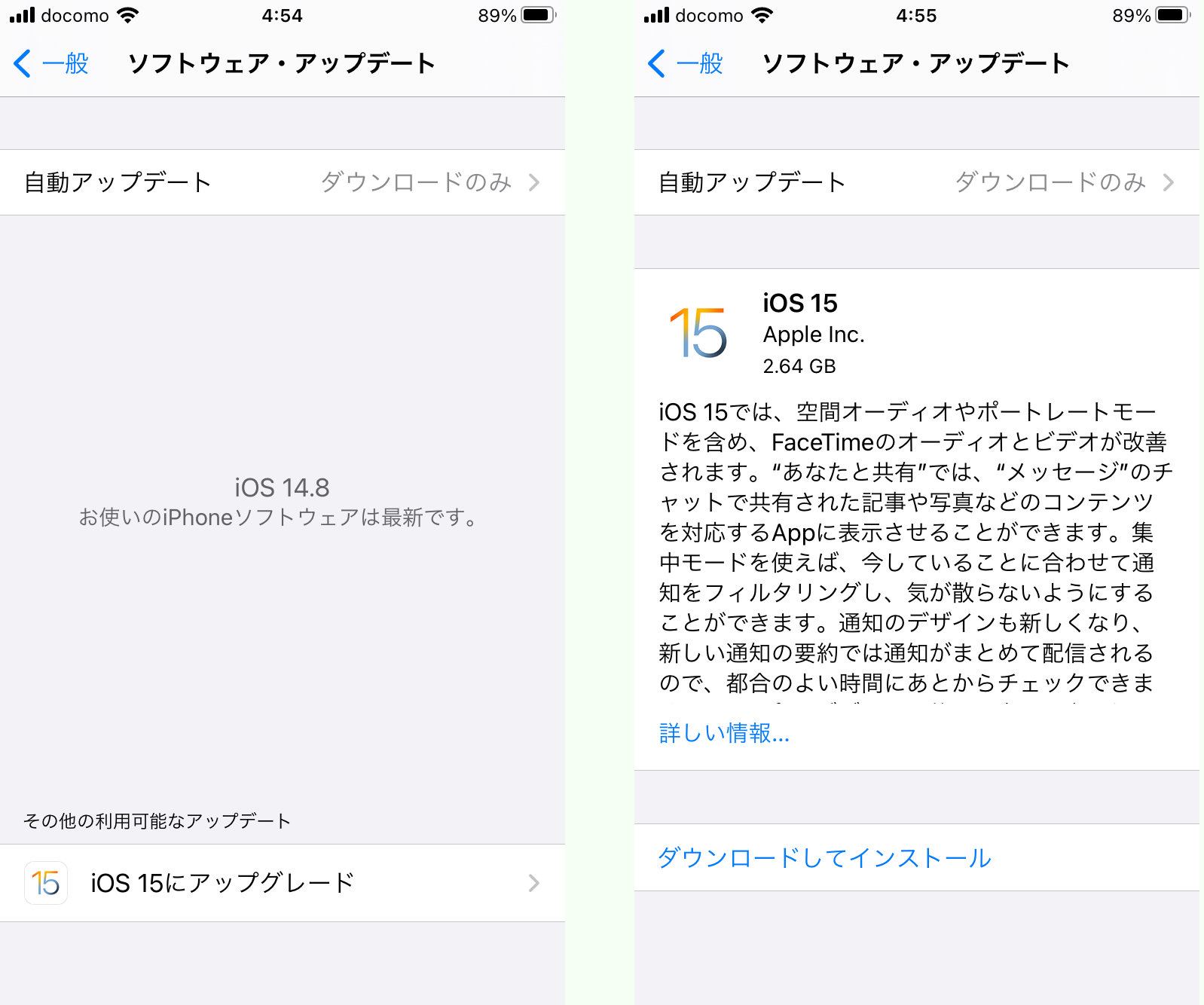This screenshot has width=1204, height=1005.
Task: Tap the Wi-Fi icon on the right screen
Action: click(762, 15)
